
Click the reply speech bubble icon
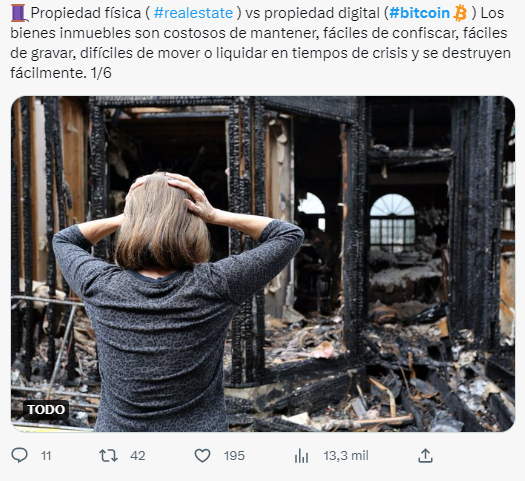click(x=19, y=456)
